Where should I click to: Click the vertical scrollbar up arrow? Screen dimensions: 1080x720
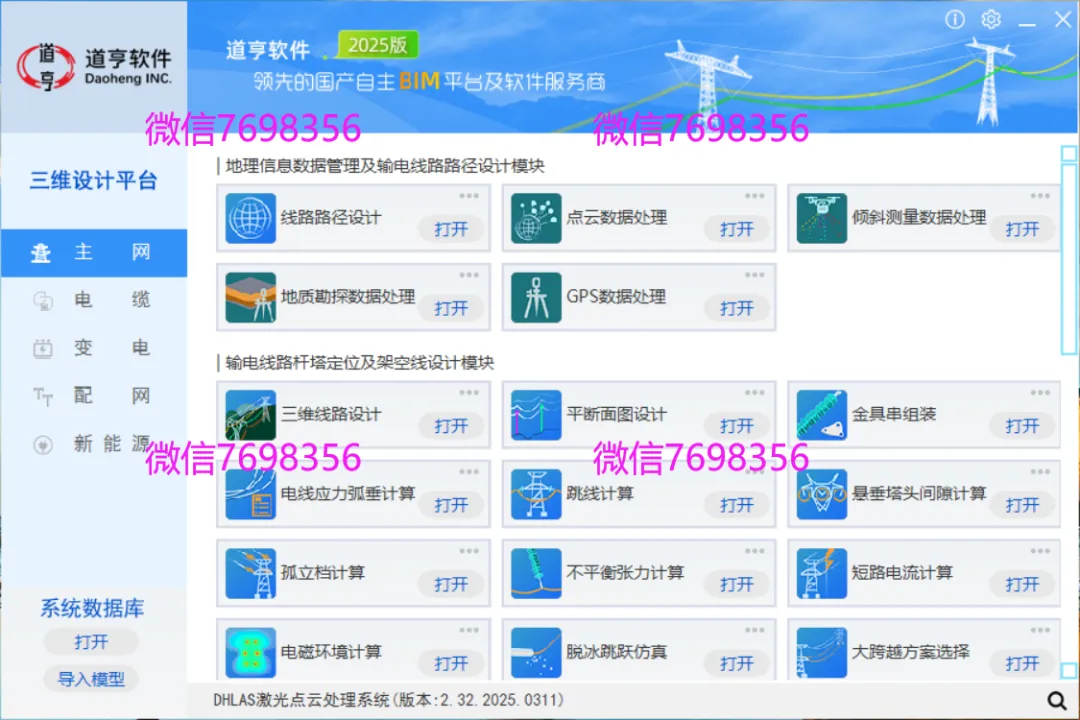[1069, 153]
